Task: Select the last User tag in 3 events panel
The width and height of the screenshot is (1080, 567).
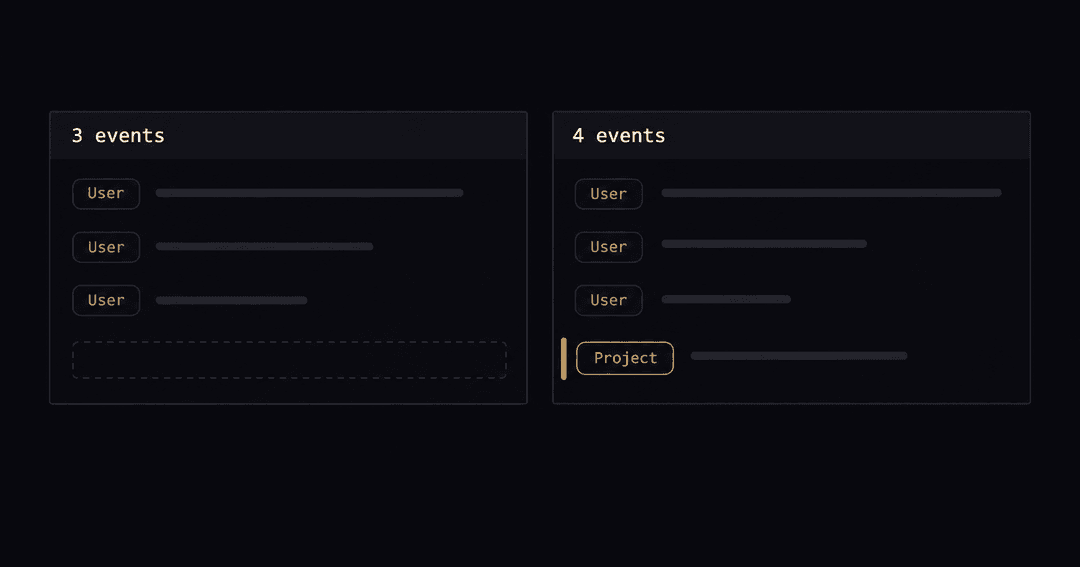Action: (106, 300)
